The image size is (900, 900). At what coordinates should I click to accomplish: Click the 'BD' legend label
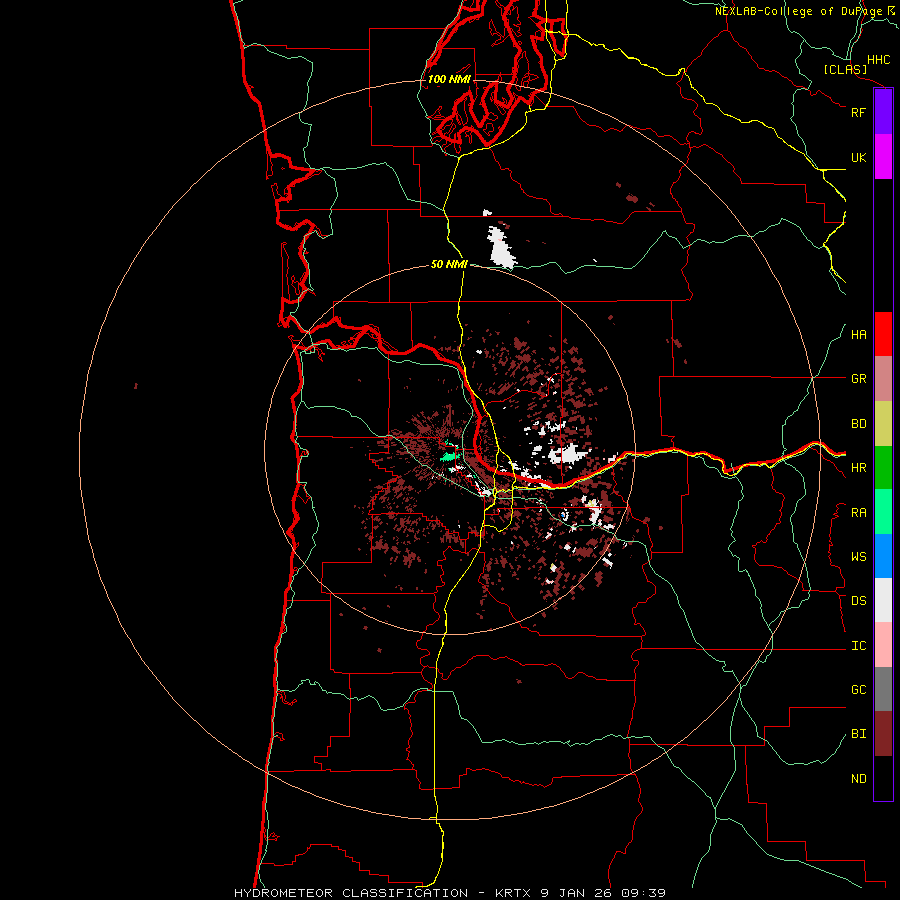(858, 424)
